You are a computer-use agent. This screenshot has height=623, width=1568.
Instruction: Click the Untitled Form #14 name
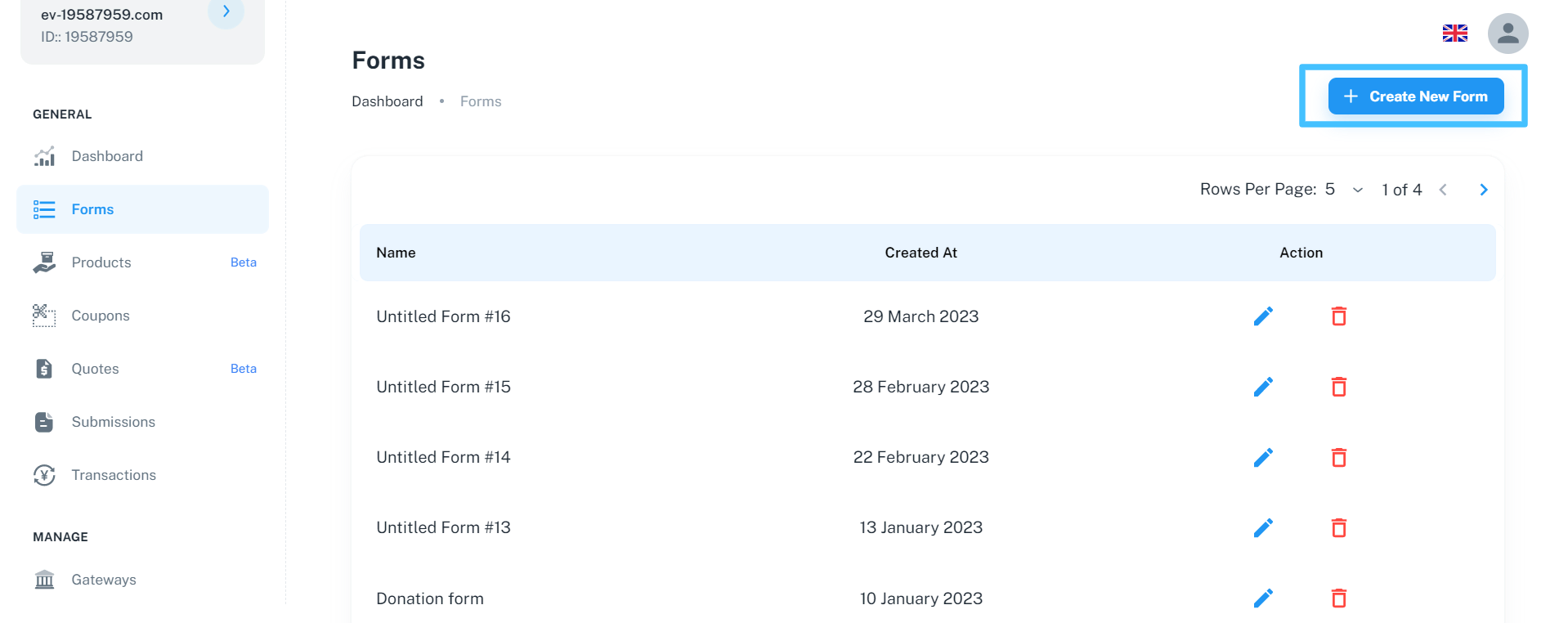[x=443, y=457]
